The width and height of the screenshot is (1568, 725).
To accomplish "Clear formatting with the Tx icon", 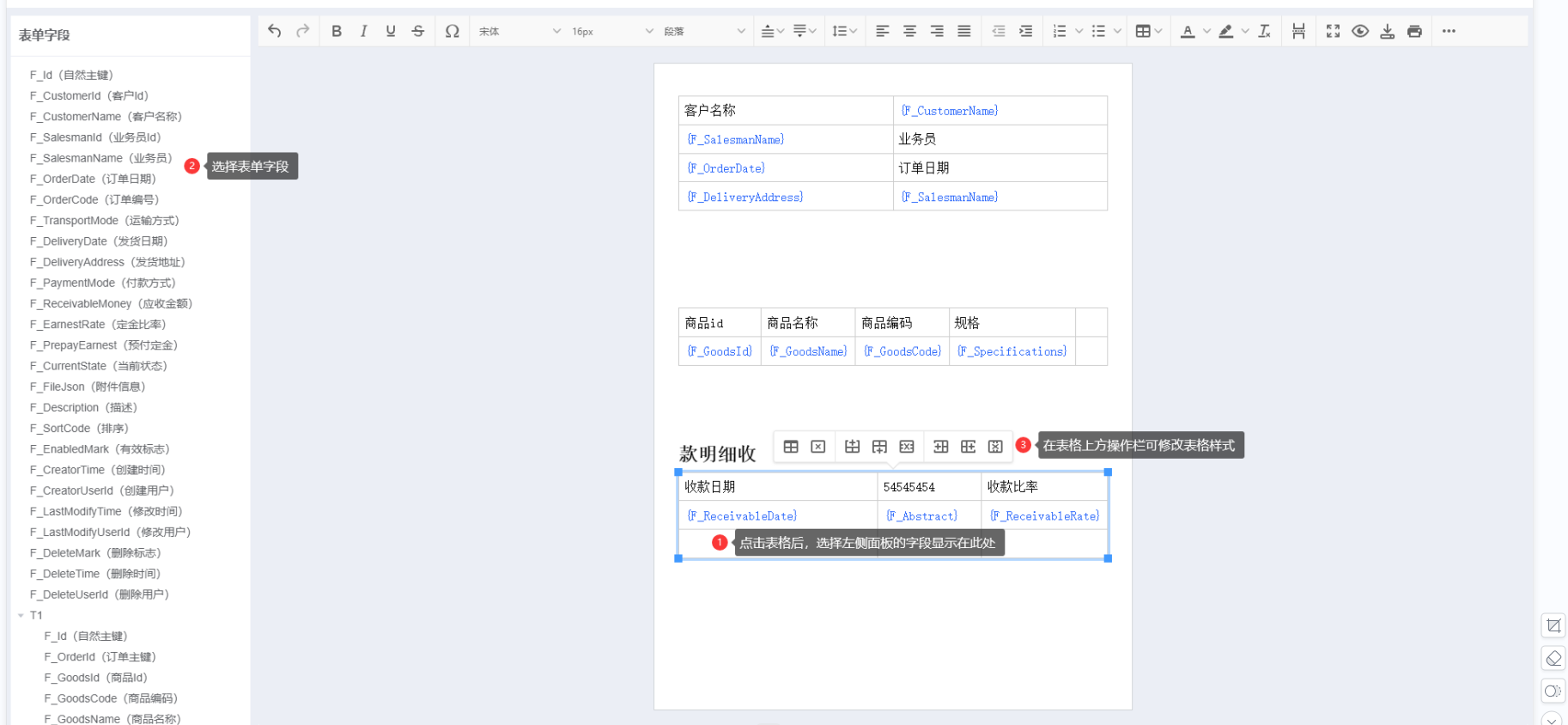I will point(1265,31).
